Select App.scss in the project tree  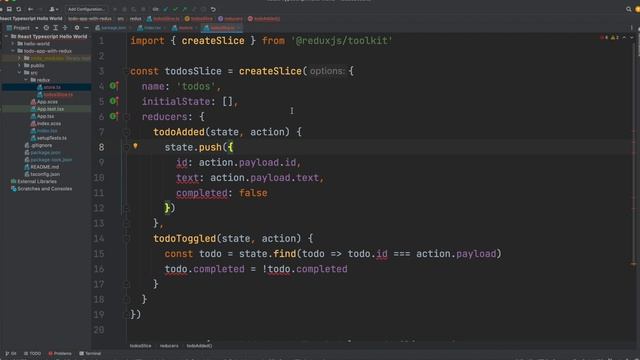pyautogui.click(x=46, y=102)
